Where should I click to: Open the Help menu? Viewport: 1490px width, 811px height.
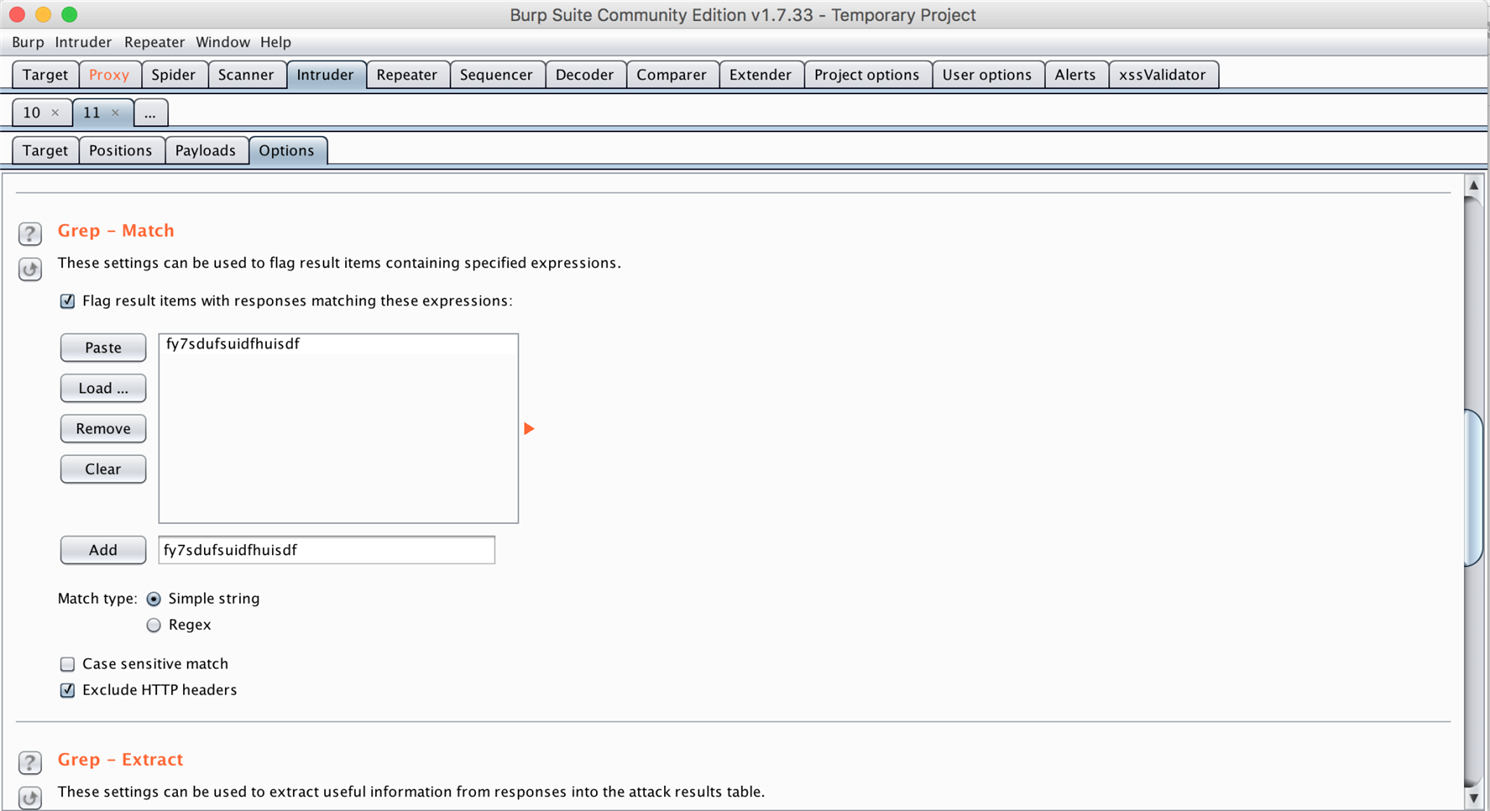[x=276, y=42]
